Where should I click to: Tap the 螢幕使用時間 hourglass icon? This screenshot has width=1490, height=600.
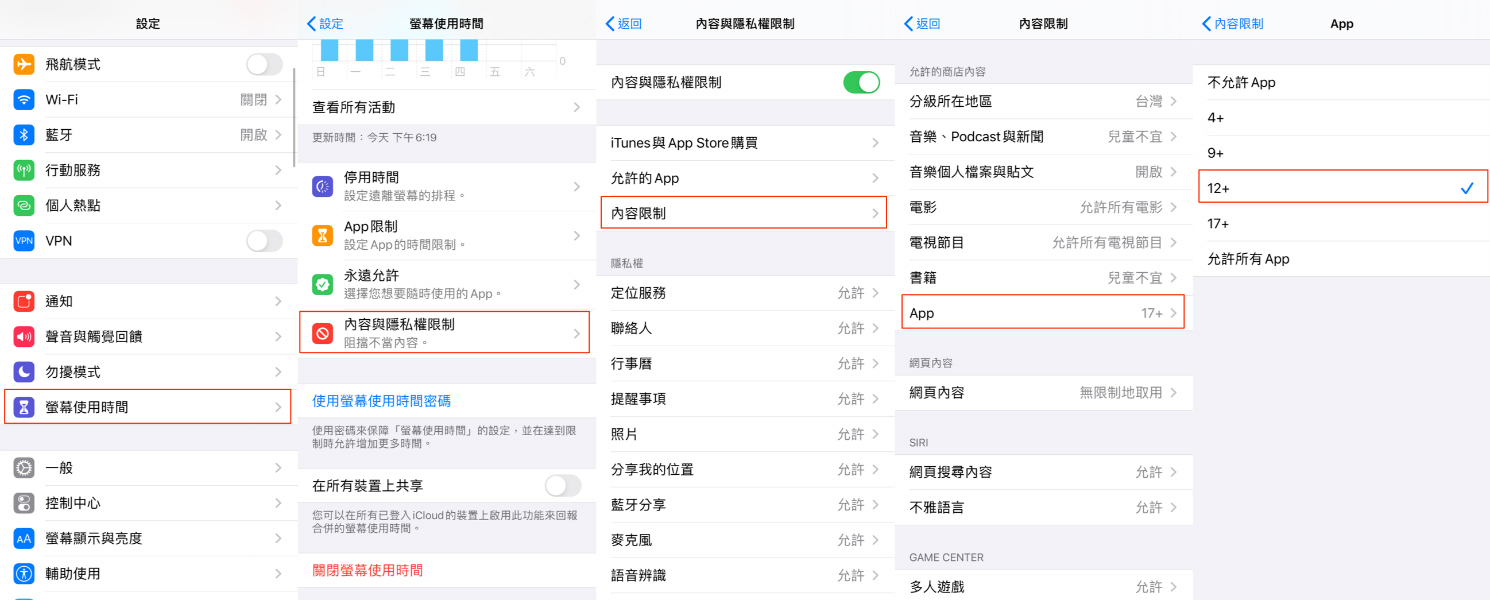(24, 407)
